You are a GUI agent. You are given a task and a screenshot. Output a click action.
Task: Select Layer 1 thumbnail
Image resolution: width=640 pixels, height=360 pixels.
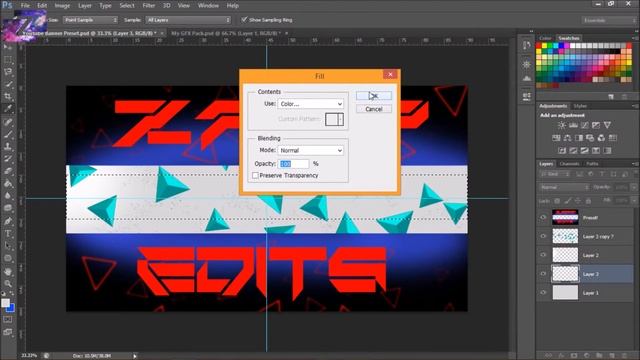pyautogui.click(x=565, y=293)
